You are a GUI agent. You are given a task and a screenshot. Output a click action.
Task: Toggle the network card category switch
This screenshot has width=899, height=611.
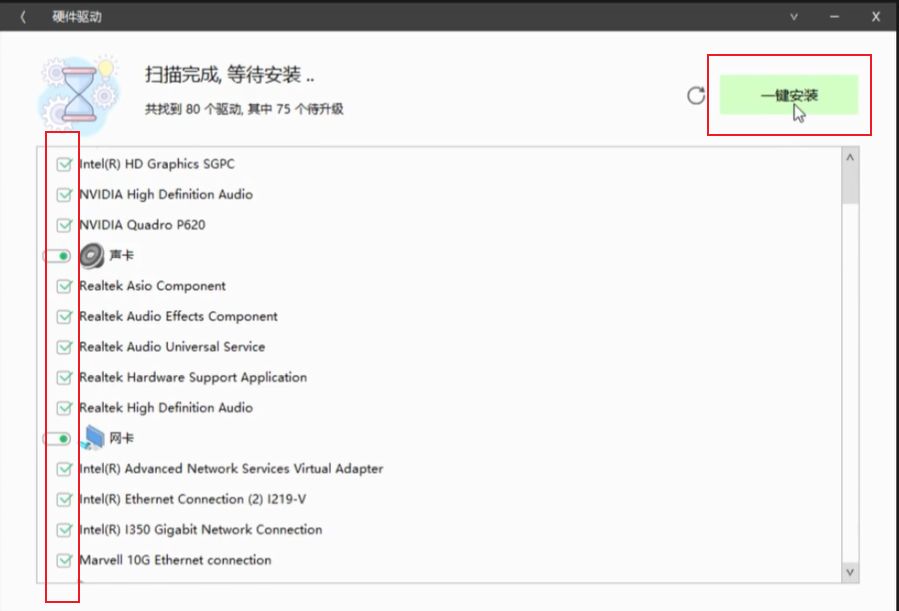(x=58, y=438)
